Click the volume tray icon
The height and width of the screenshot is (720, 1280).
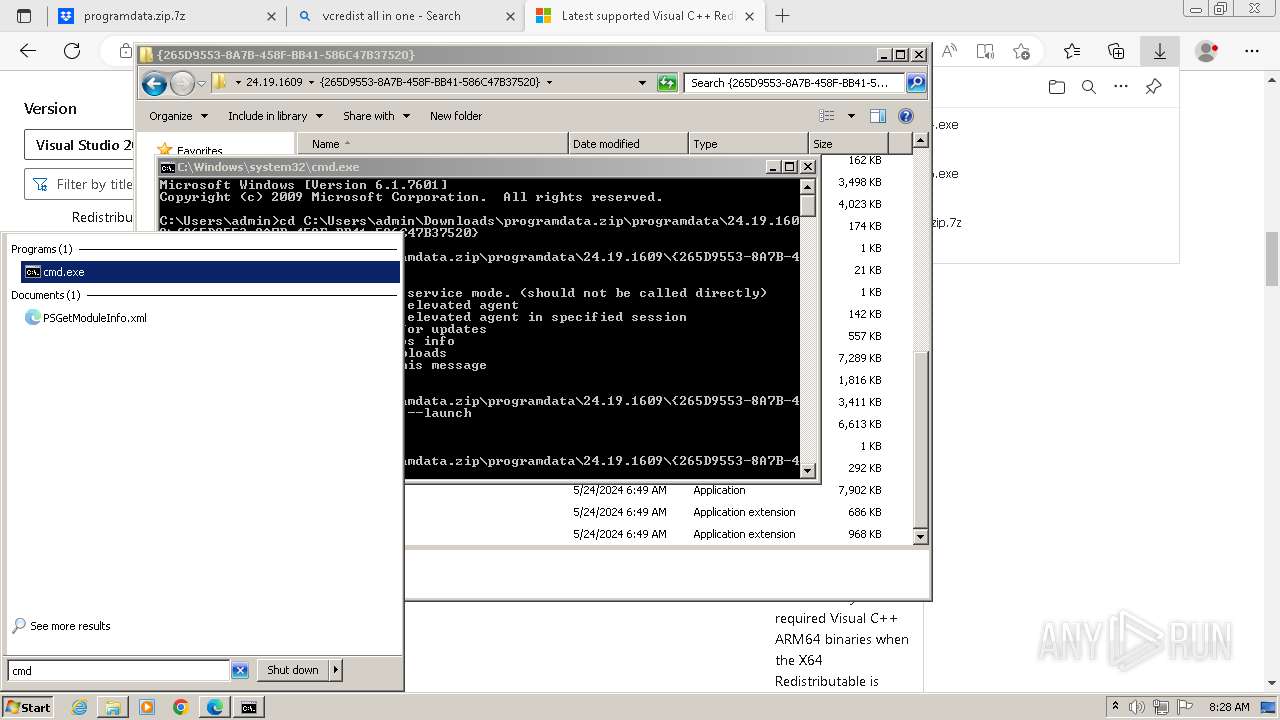[x=1137, y=707]
